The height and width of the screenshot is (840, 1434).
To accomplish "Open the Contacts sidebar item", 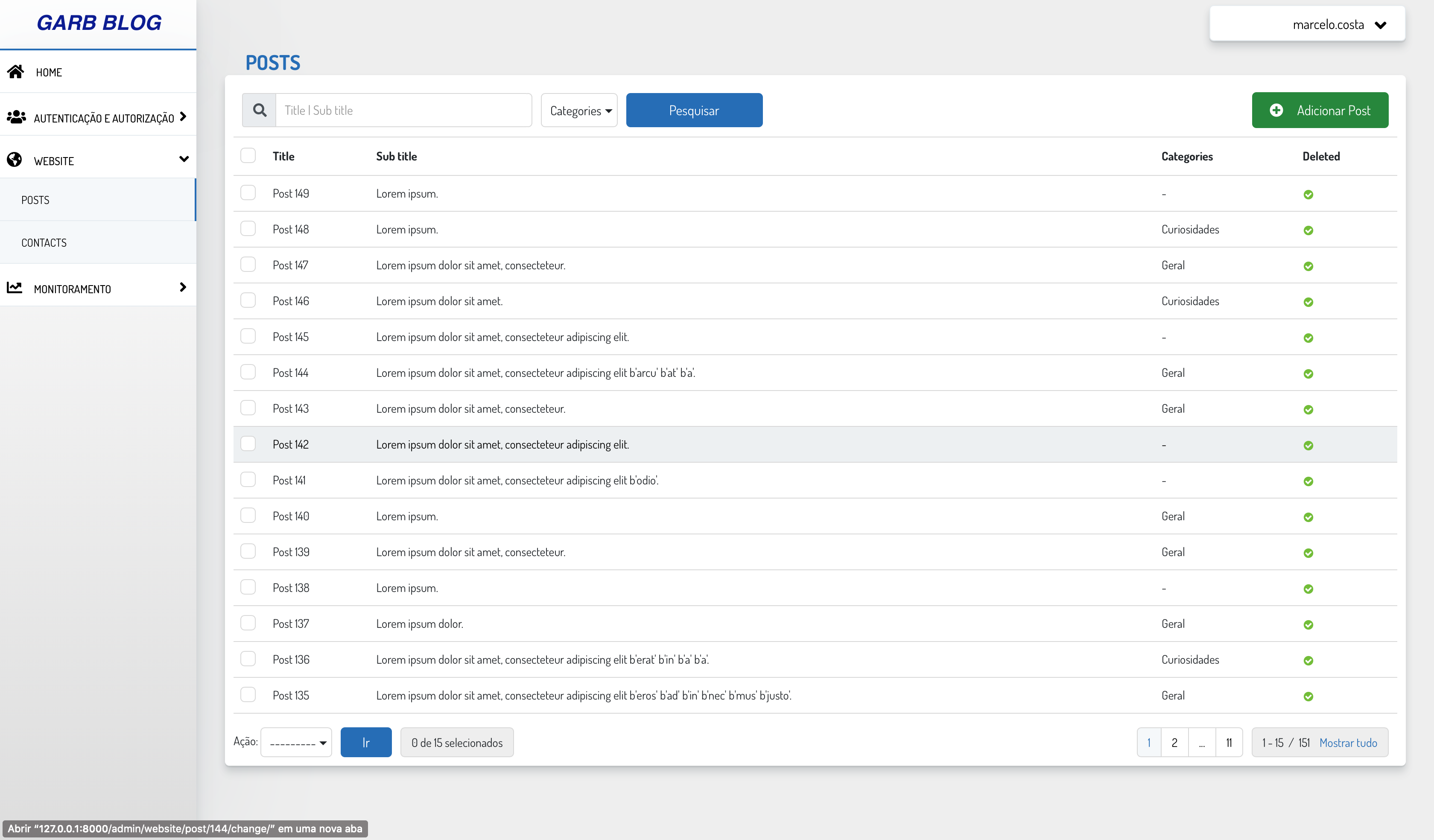I will (98, 242).
